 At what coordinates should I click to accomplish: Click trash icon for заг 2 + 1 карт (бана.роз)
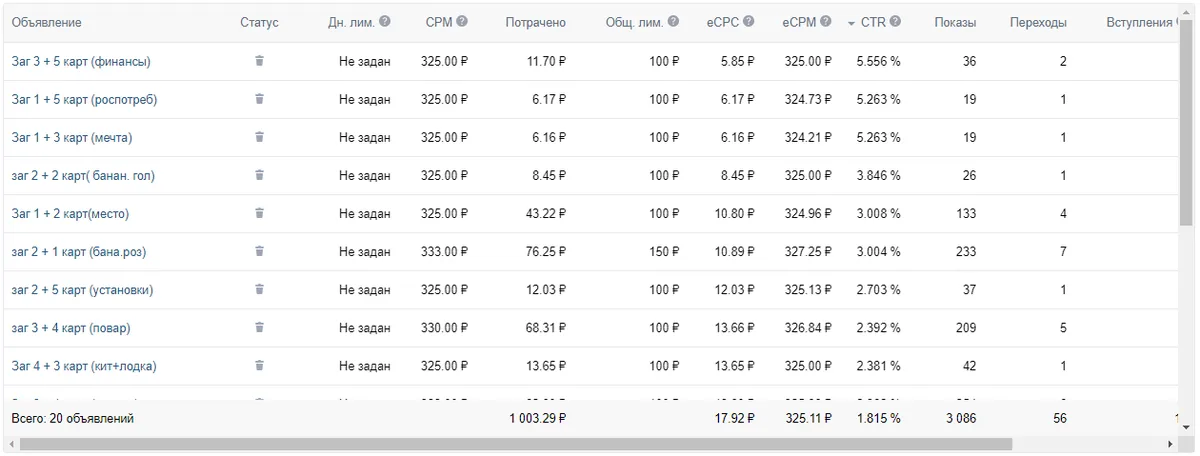259,251
